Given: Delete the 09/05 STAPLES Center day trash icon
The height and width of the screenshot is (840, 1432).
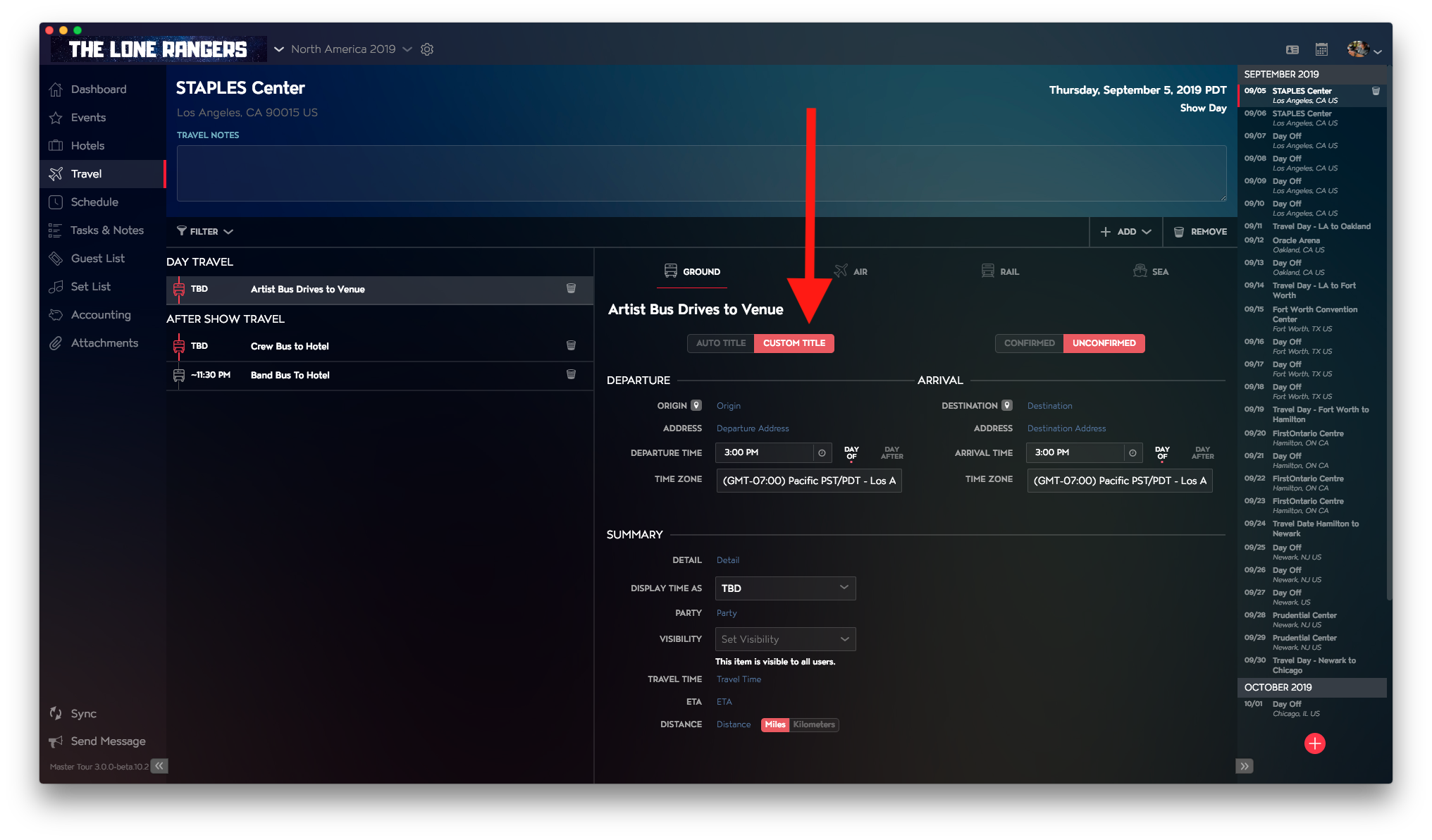Looking at the screenshot, I should pyautogui.click(x=1376, y=91).
